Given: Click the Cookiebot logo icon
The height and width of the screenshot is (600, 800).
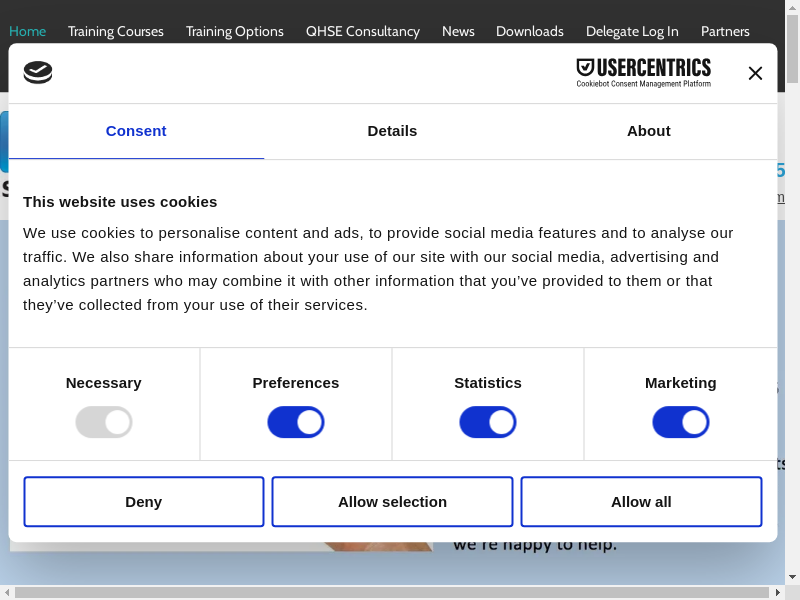Looking at the screenshot, I should pos(38,72).
